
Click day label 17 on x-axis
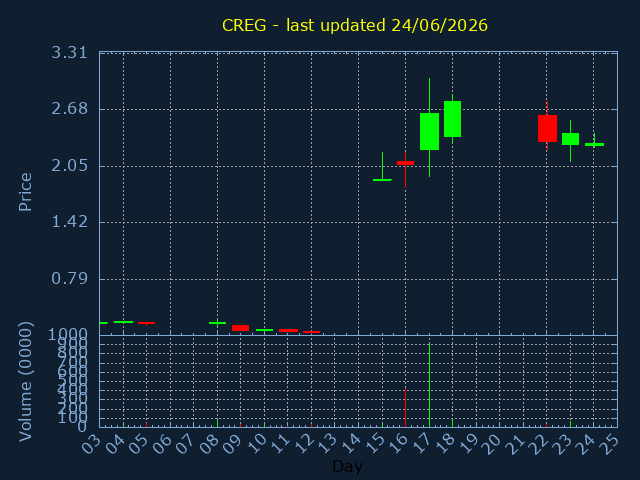coord(421,444)
